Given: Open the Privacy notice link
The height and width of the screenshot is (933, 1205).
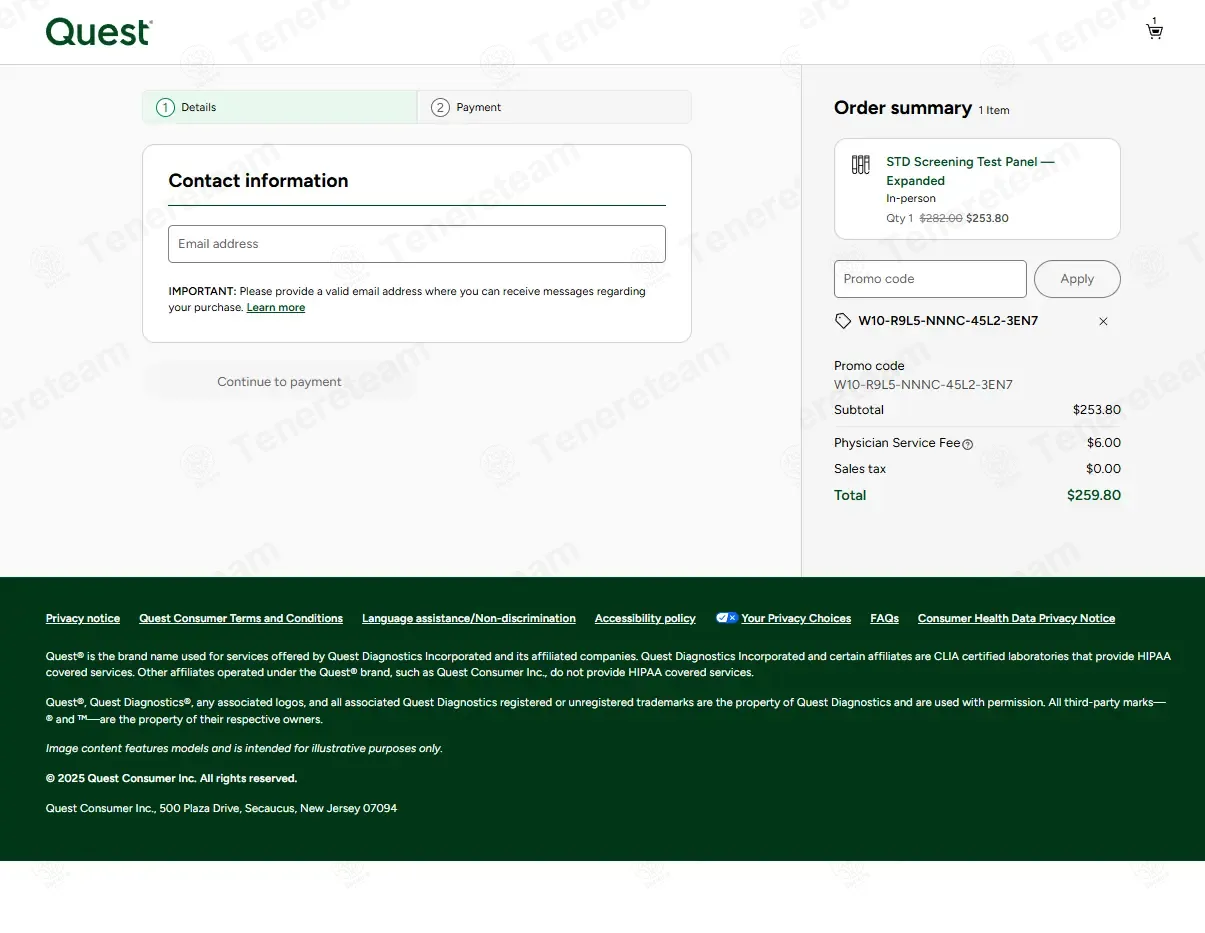Looking at the screenshot, I should 83,619.
